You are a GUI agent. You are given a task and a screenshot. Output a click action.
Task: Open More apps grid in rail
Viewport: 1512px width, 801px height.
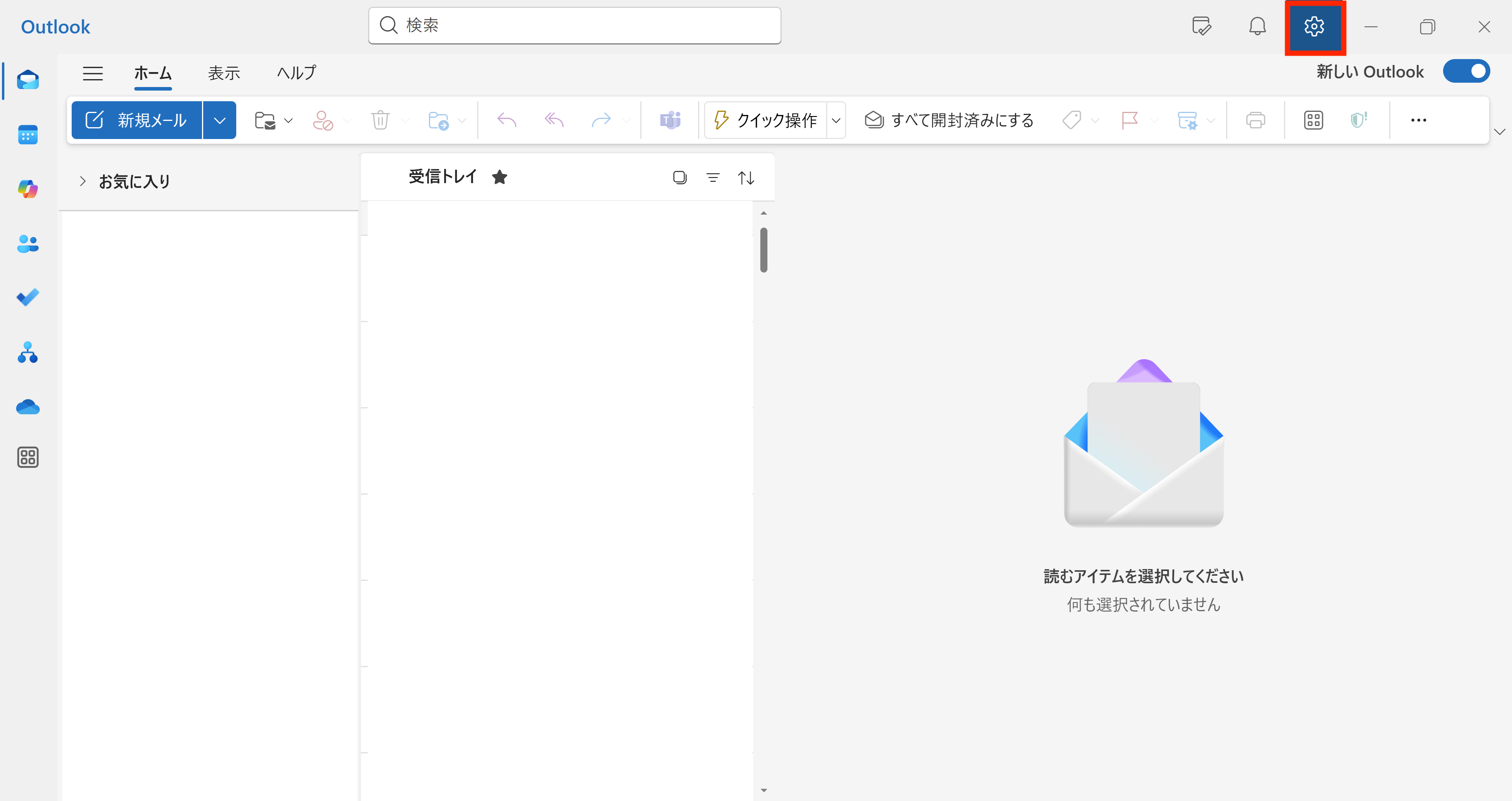point(28,457)
